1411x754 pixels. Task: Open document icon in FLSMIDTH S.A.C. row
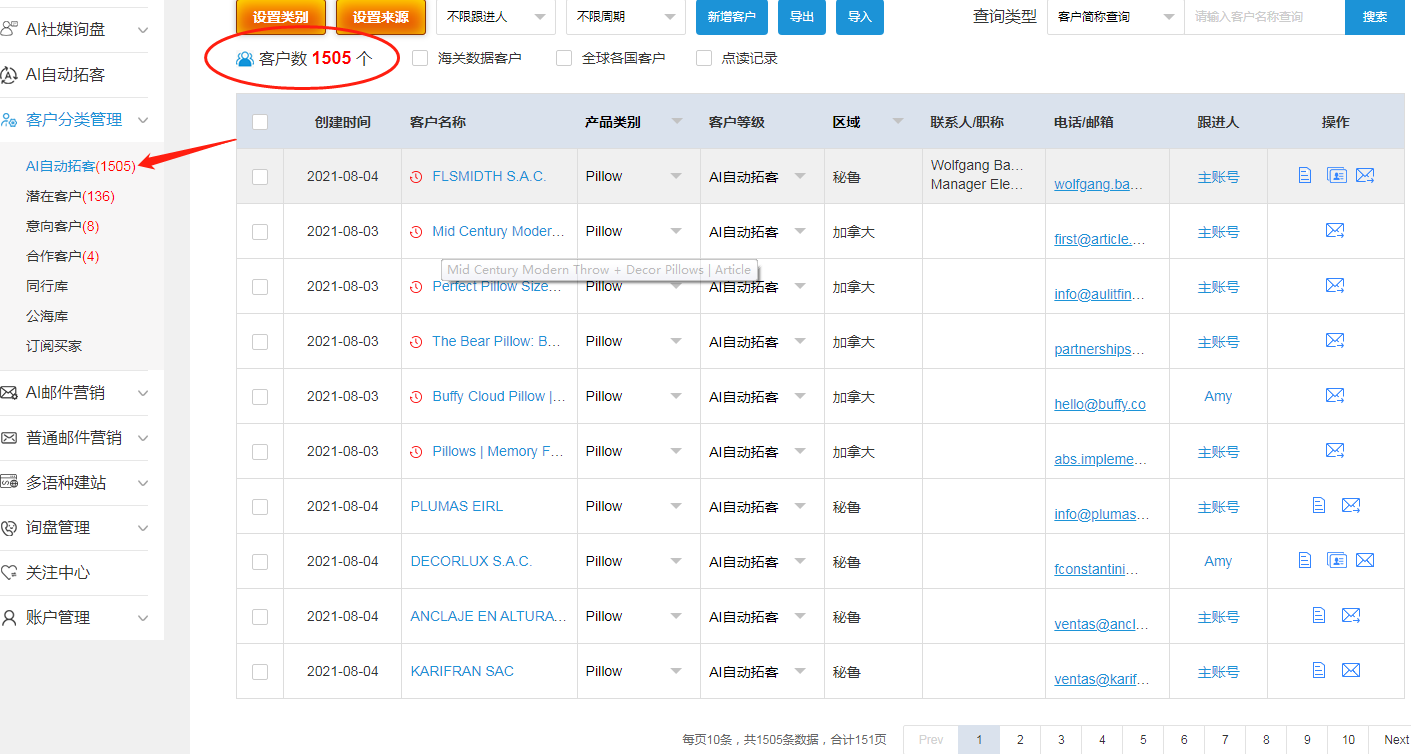tap(1304, 176)
